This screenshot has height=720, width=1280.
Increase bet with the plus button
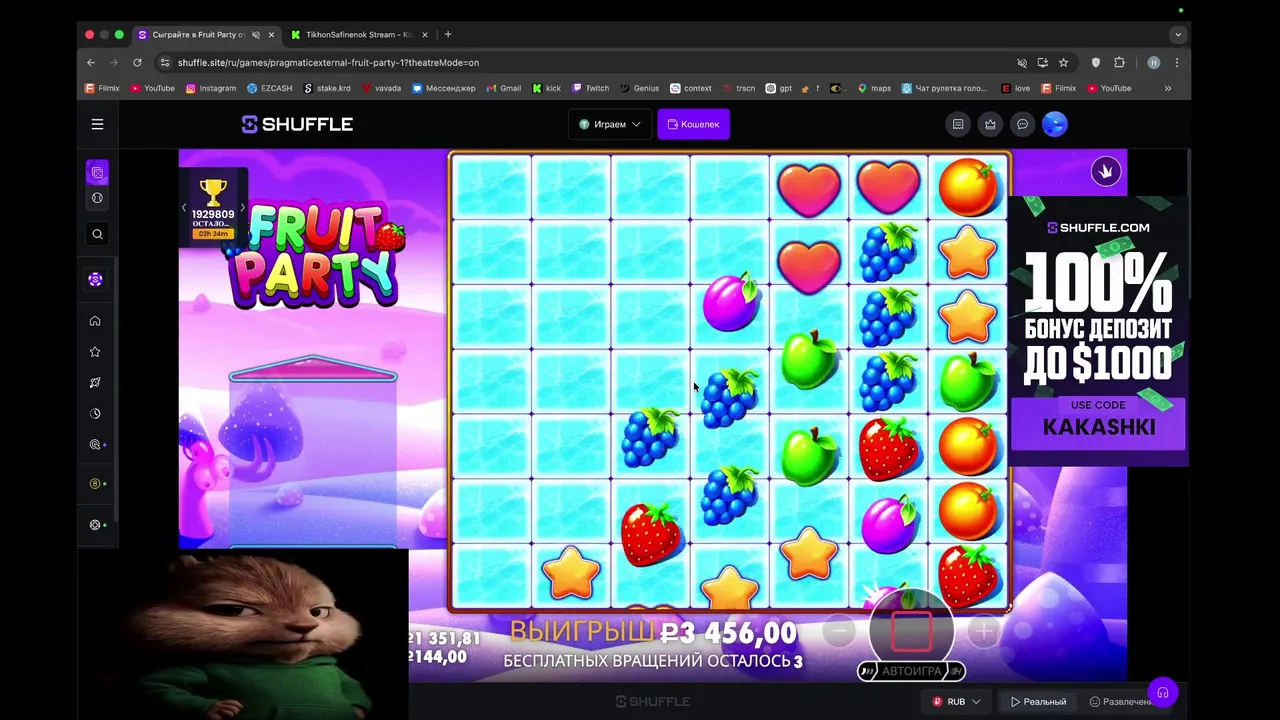point(984,630)
